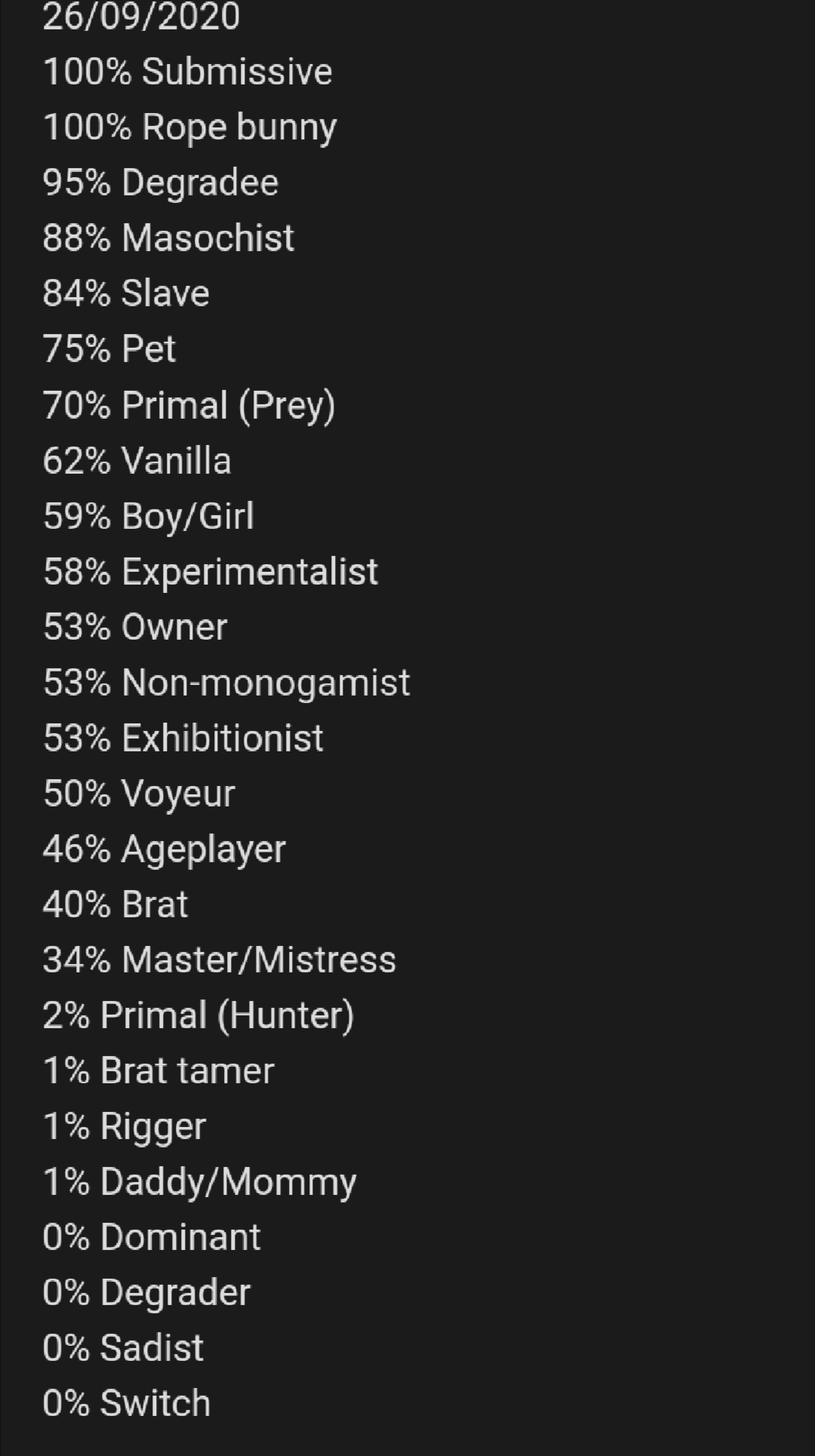815x1456 pixels.
Task: Select the 1% Brat tamer line
Action: click(158, 1070)
